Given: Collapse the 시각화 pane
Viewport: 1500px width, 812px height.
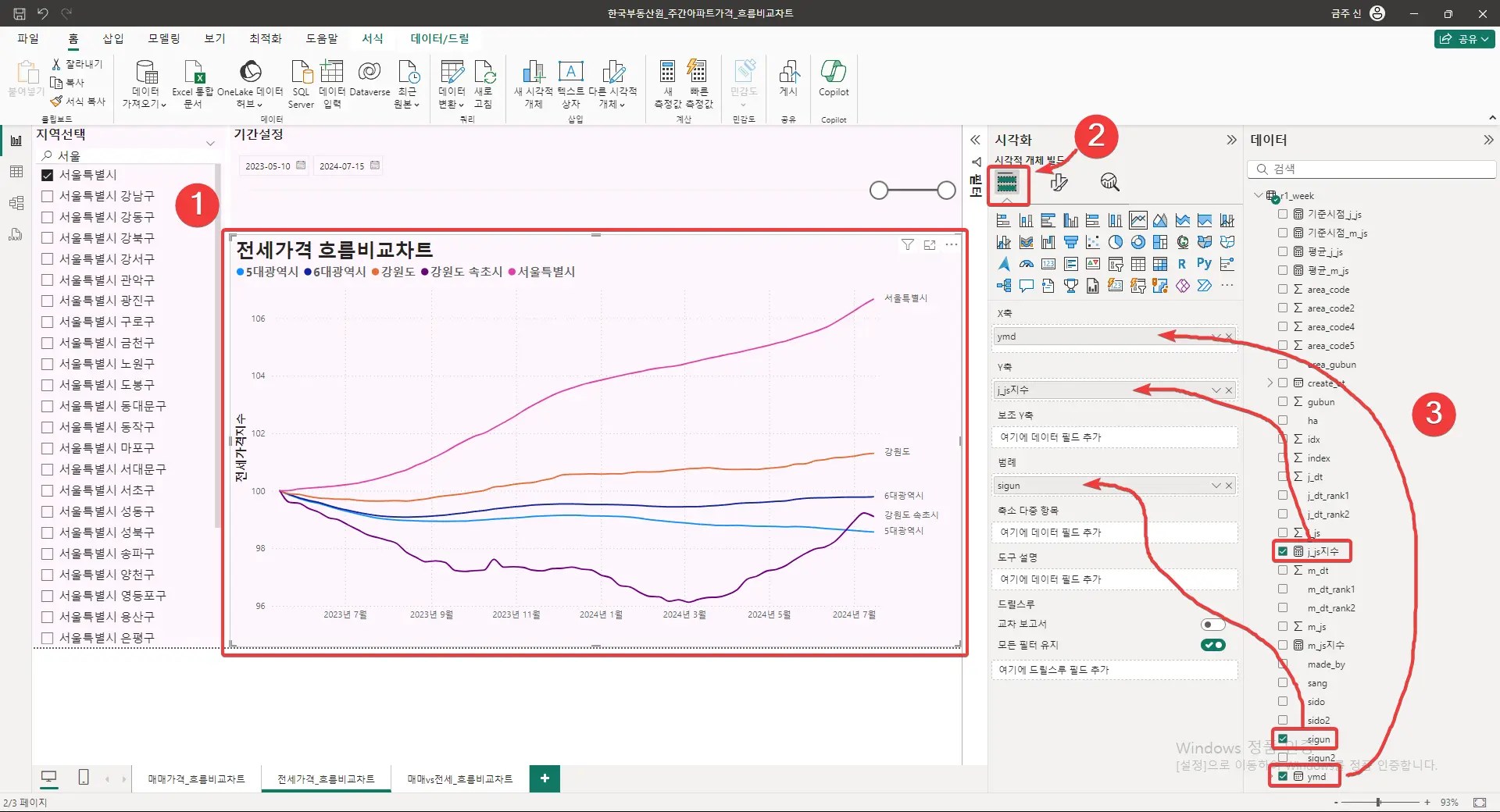Looking at the screenshot, I should (x=1231, y=140).
